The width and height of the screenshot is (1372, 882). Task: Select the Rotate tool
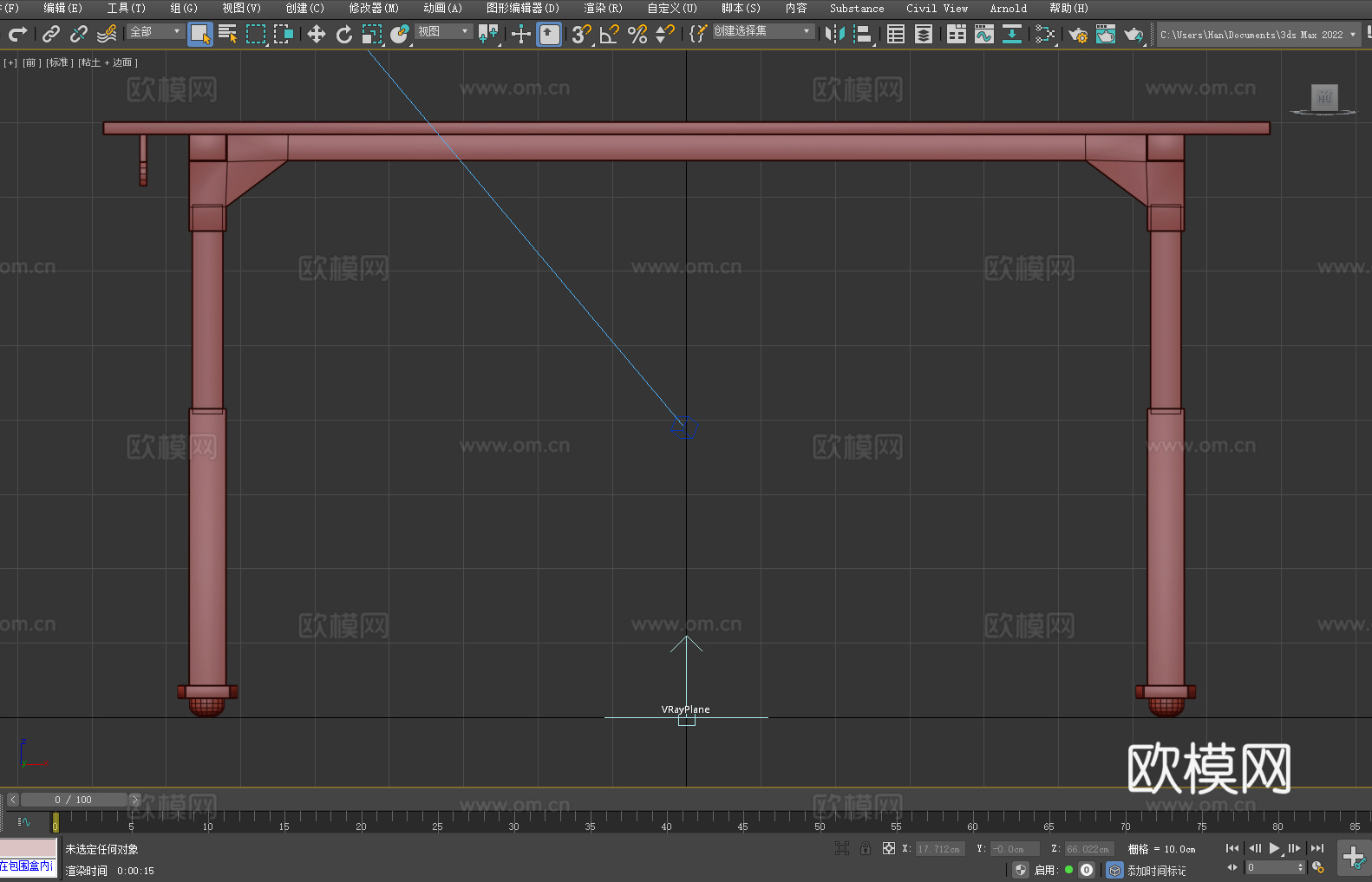point(344,34)
